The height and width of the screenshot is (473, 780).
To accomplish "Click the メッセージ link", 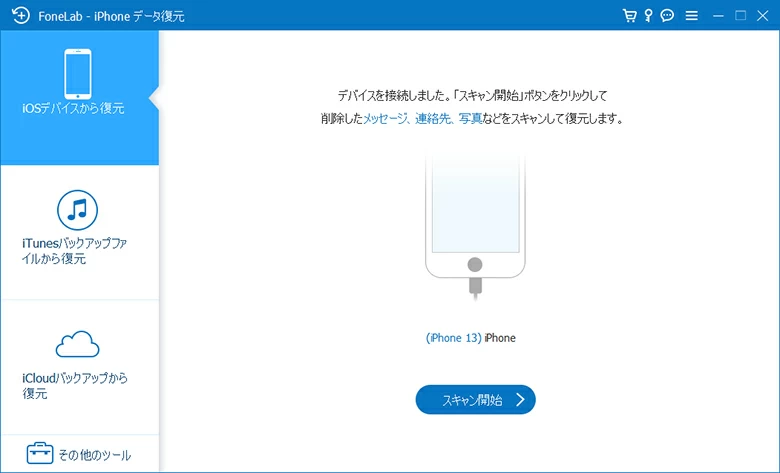I will tap(386, 119).
